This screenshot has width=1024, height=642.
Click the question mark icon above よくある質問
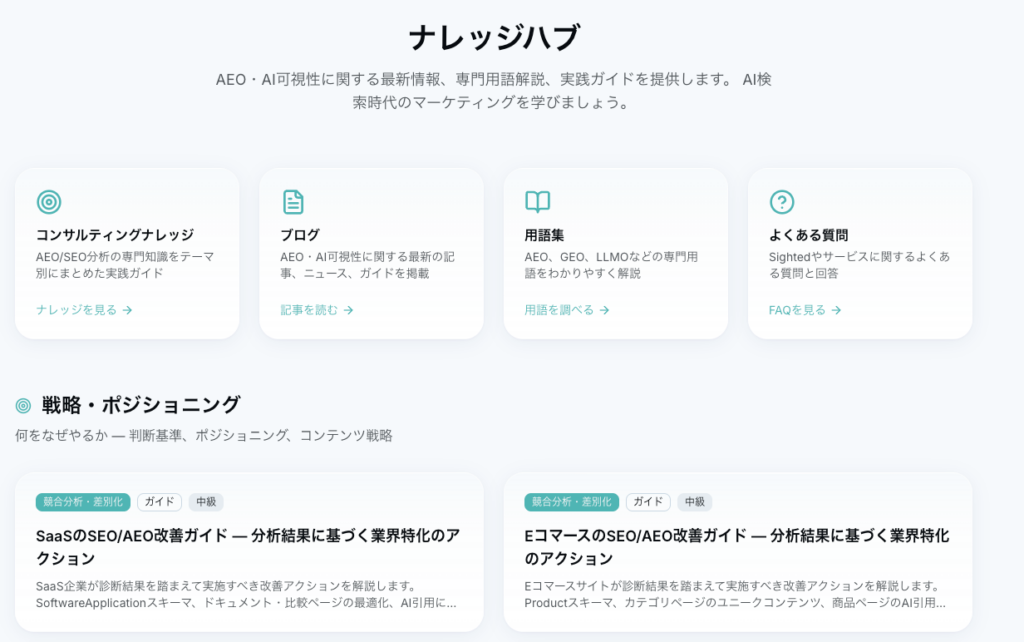pyautogui.click(x=780, y=201)
